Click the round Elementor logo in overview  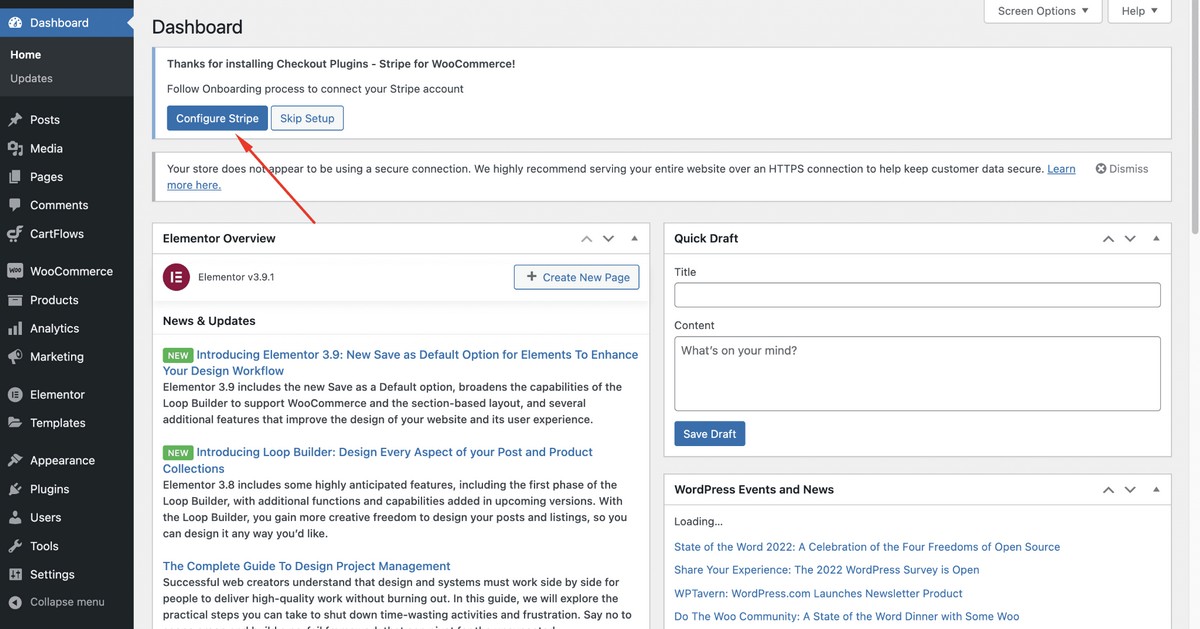point(176,277)
